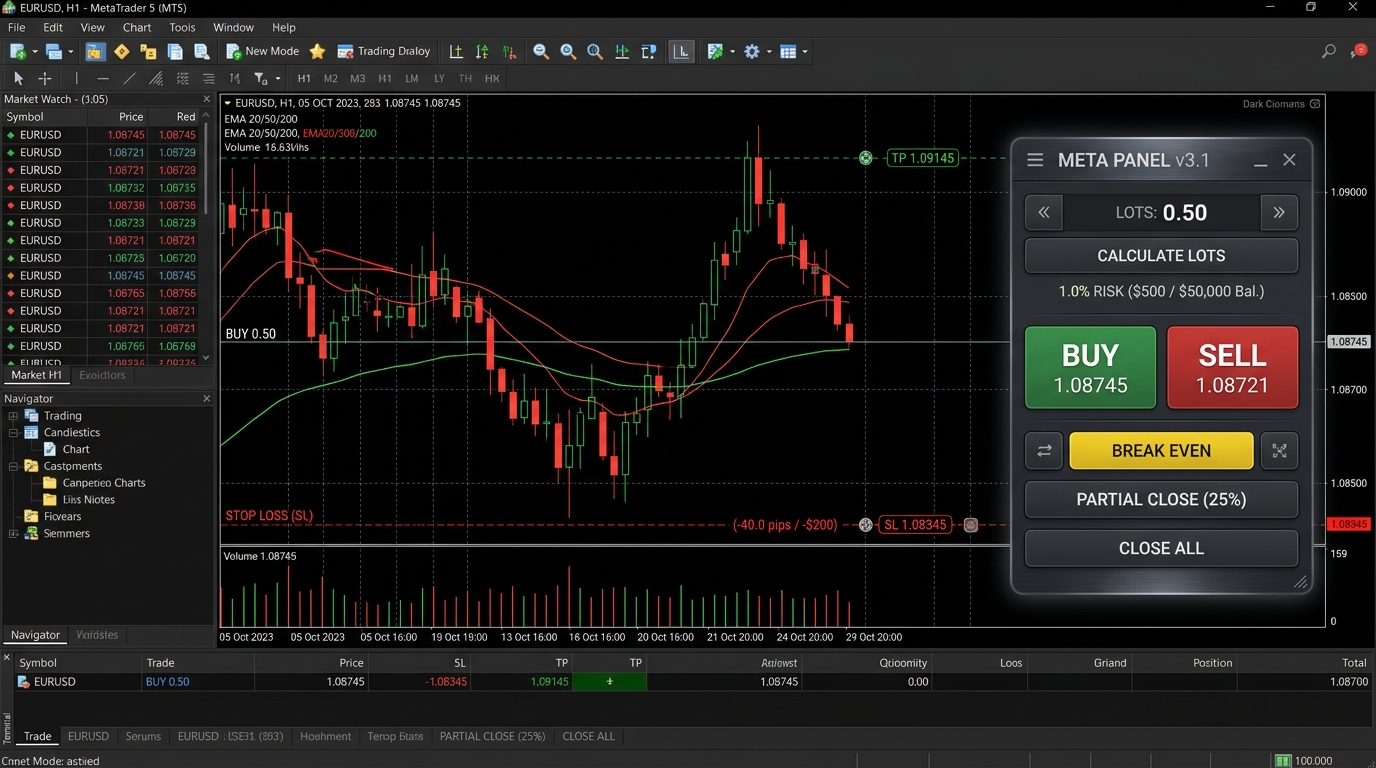
Task: Open the Chart menu
Action: pos(137,27)
